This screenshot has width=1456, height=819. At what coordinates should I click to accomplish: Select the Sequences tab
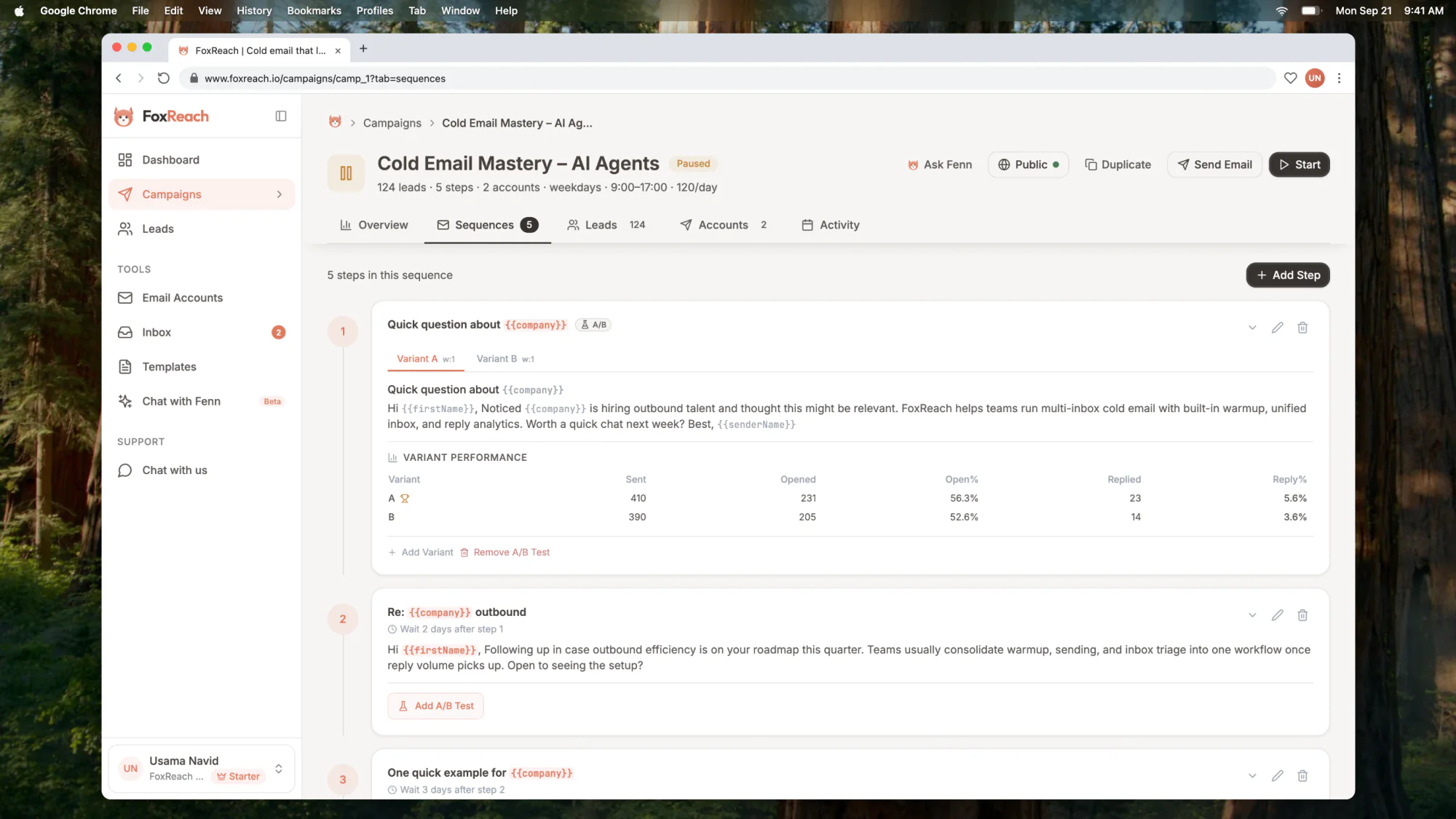pyautogui.click(x=487, y=225)
